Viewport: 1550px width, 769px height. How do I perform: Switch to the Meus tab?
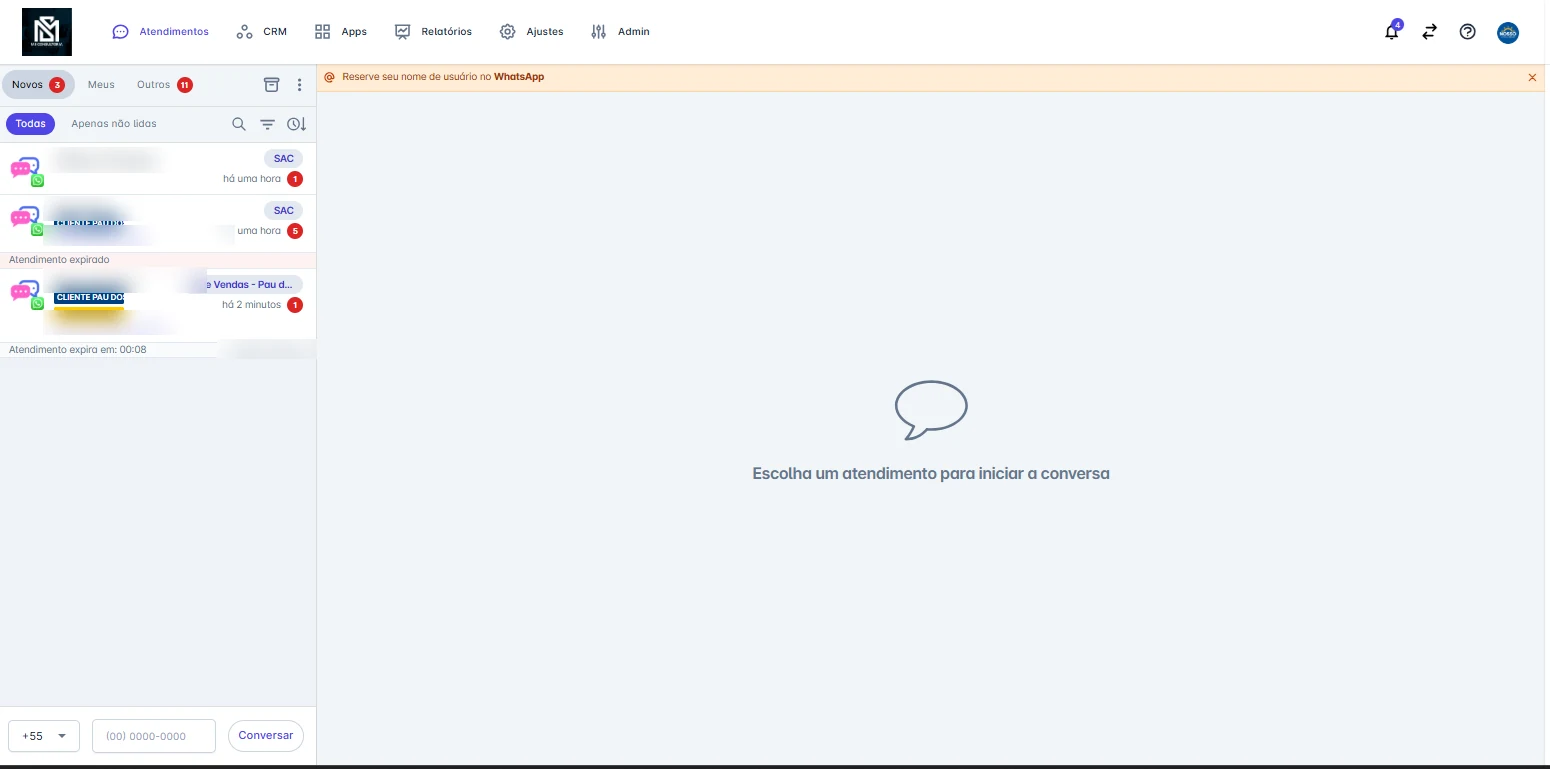(x=101, y=85)
